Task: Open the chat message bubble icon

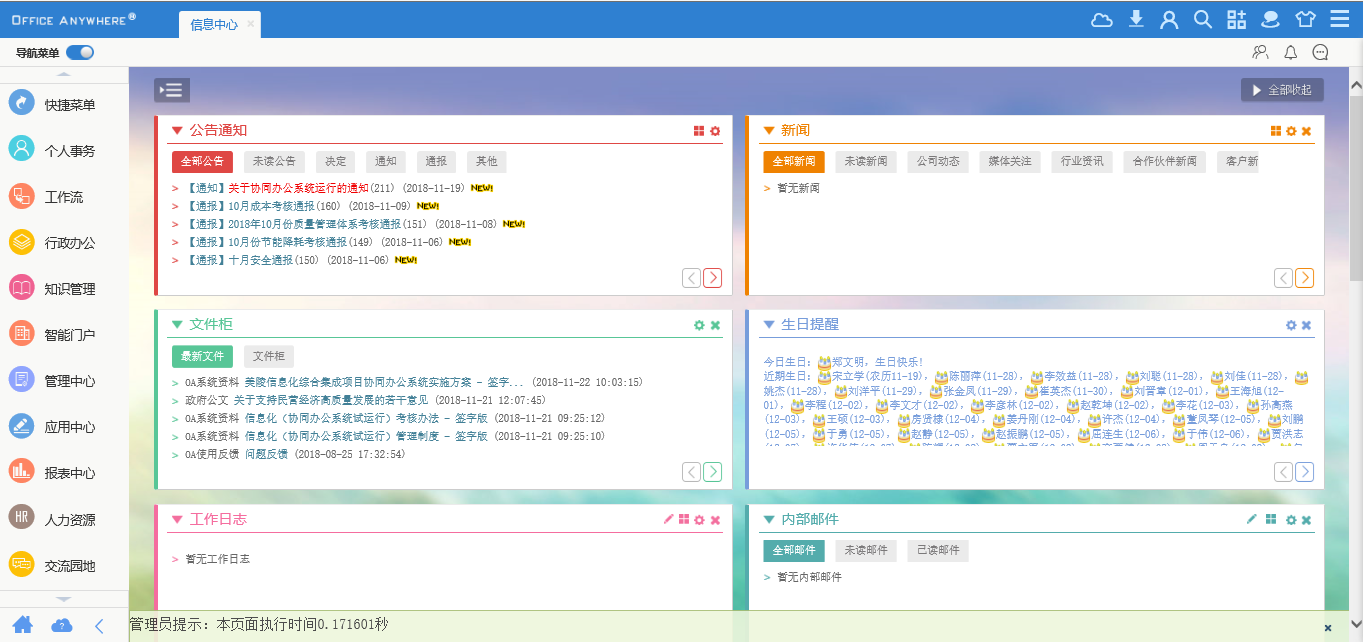Action: click(1320, 53)
